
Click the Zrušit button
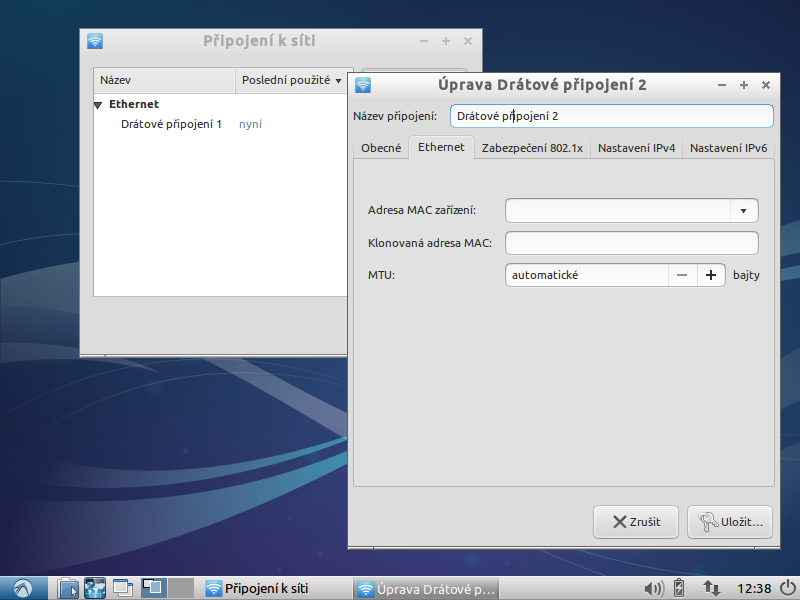point(635,521)
